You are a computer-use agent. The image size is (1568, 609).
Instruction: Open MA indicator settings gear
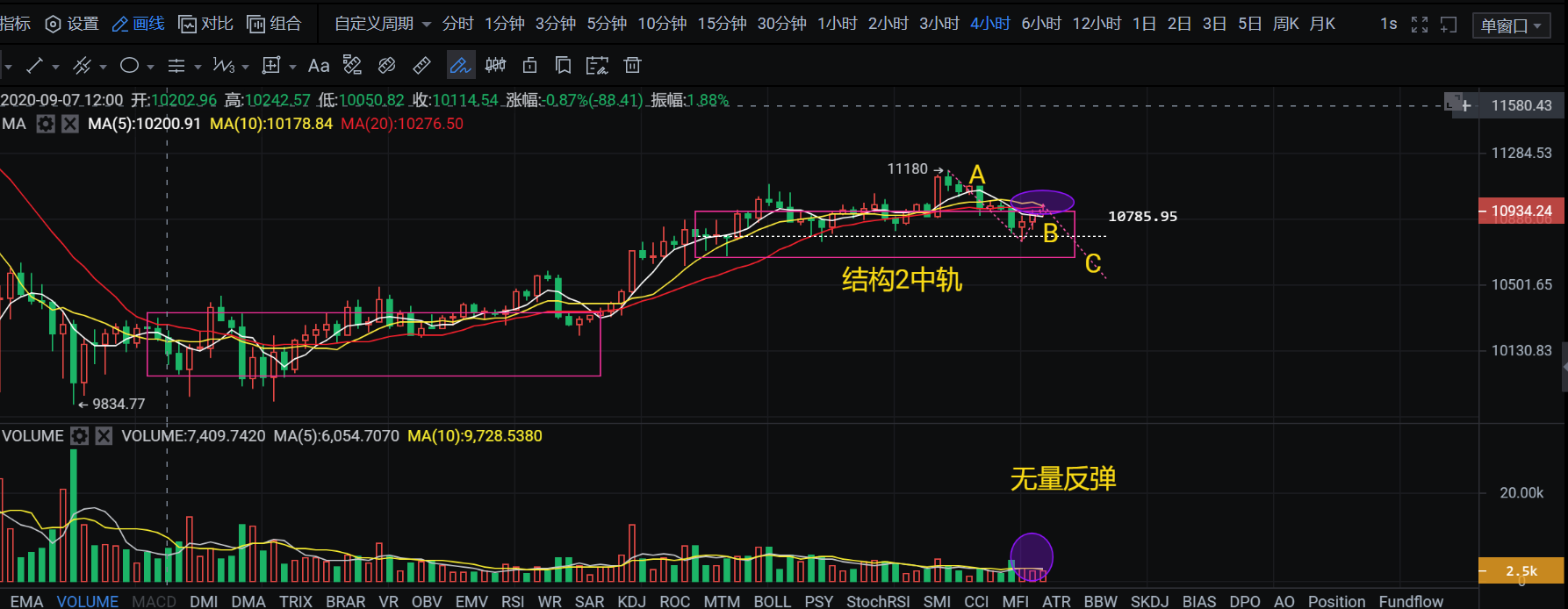(46, 124)
